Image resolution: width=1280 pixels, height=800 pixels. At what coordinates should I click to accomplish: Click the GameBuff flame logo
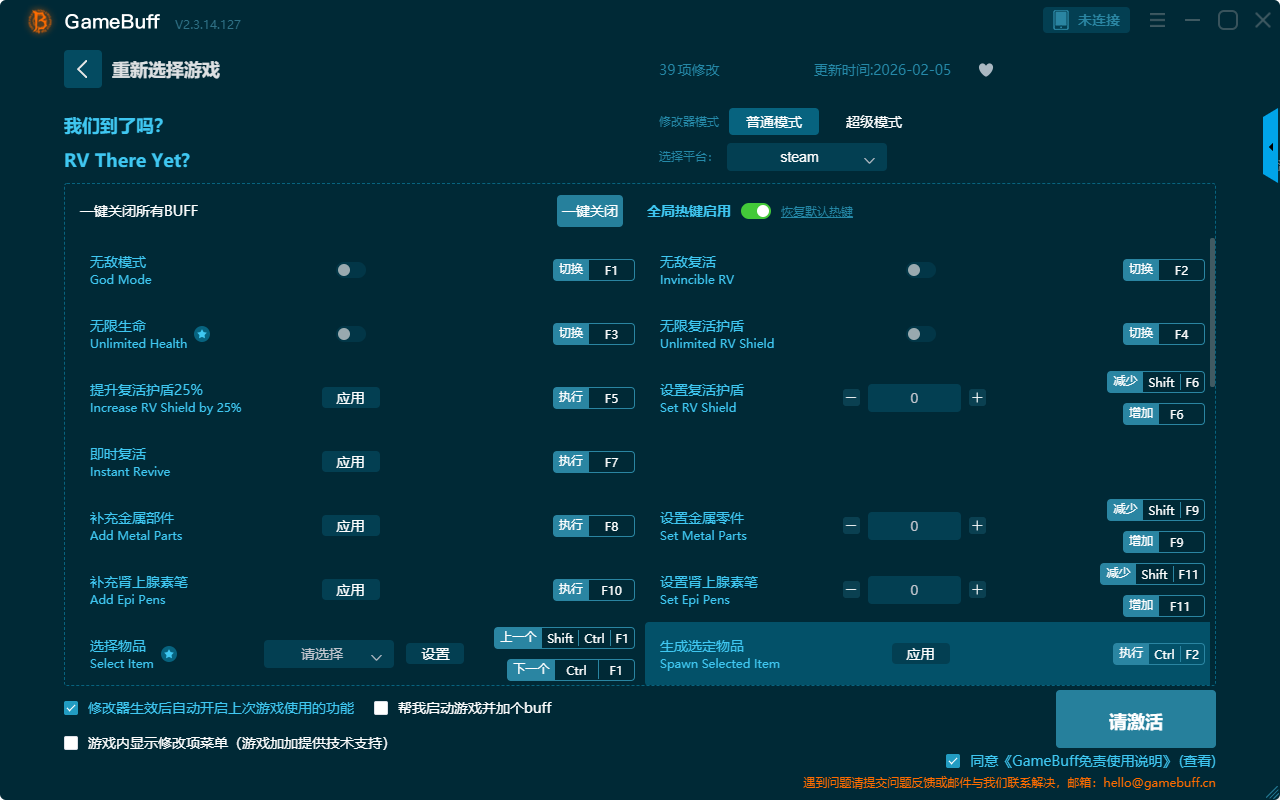40,21
